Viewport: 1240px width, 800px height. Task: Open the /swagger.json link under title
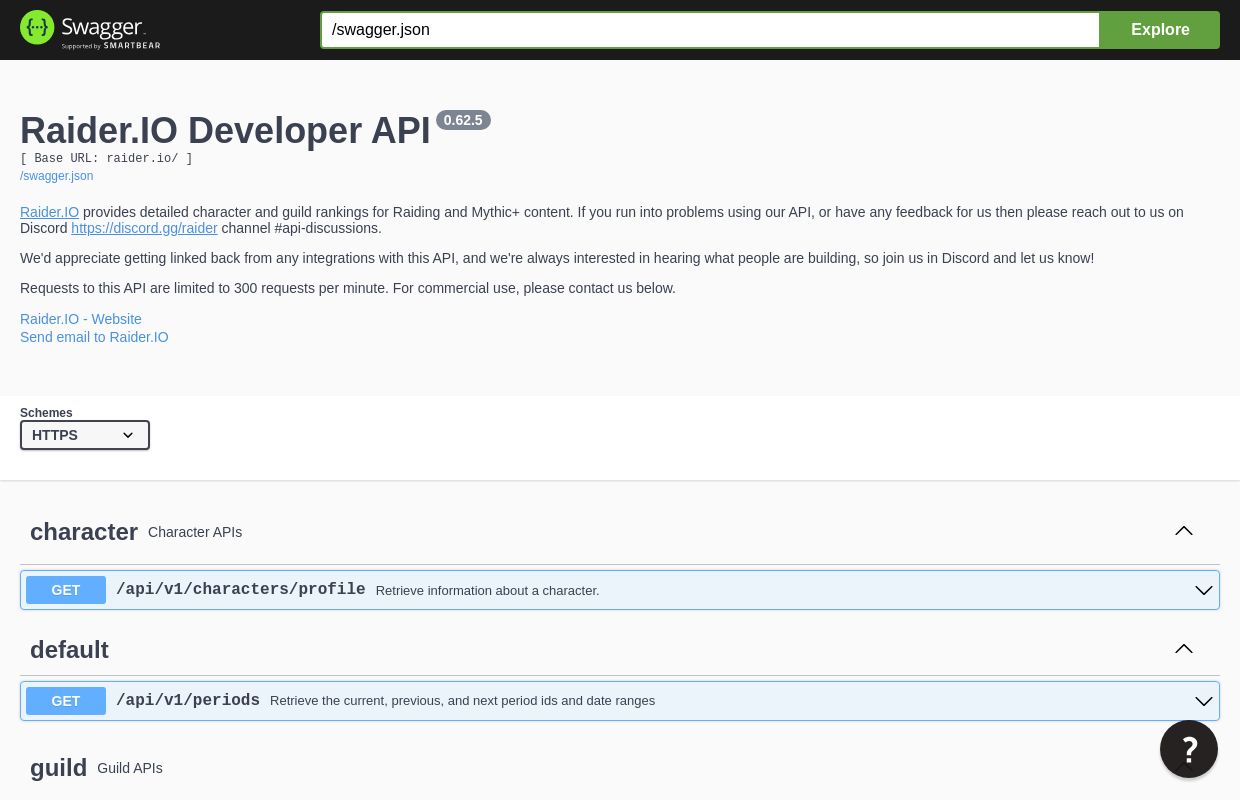point(56,176)
